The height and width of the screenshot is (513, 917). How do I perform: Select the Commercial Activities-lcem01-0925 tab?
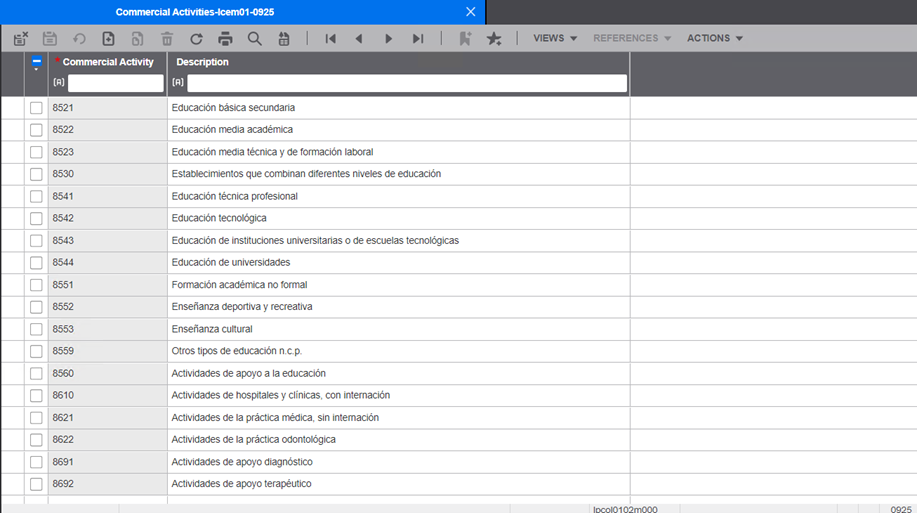coord(194,12)
